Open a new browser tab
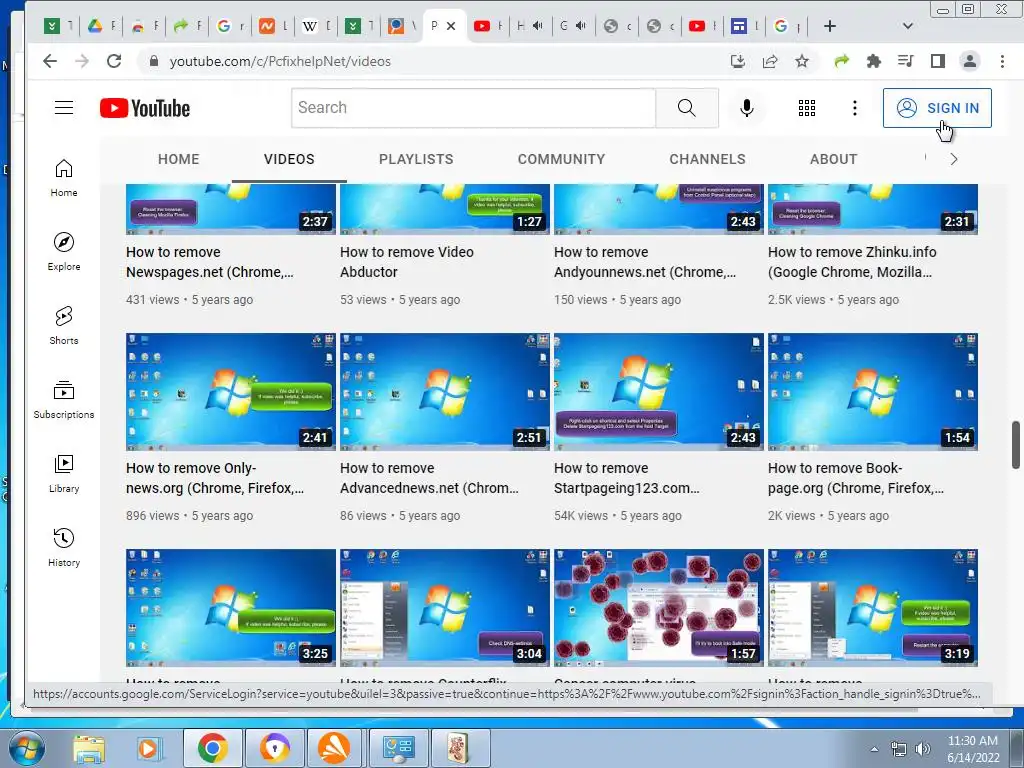 (x=829, y=26)
